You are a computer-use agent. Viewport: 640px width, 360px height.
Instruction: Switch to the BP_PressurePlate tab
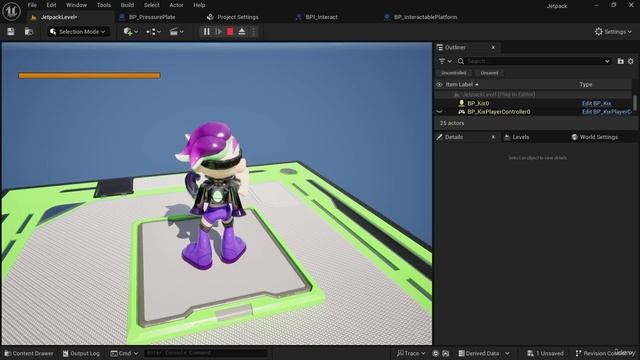[x=151, y=17]
